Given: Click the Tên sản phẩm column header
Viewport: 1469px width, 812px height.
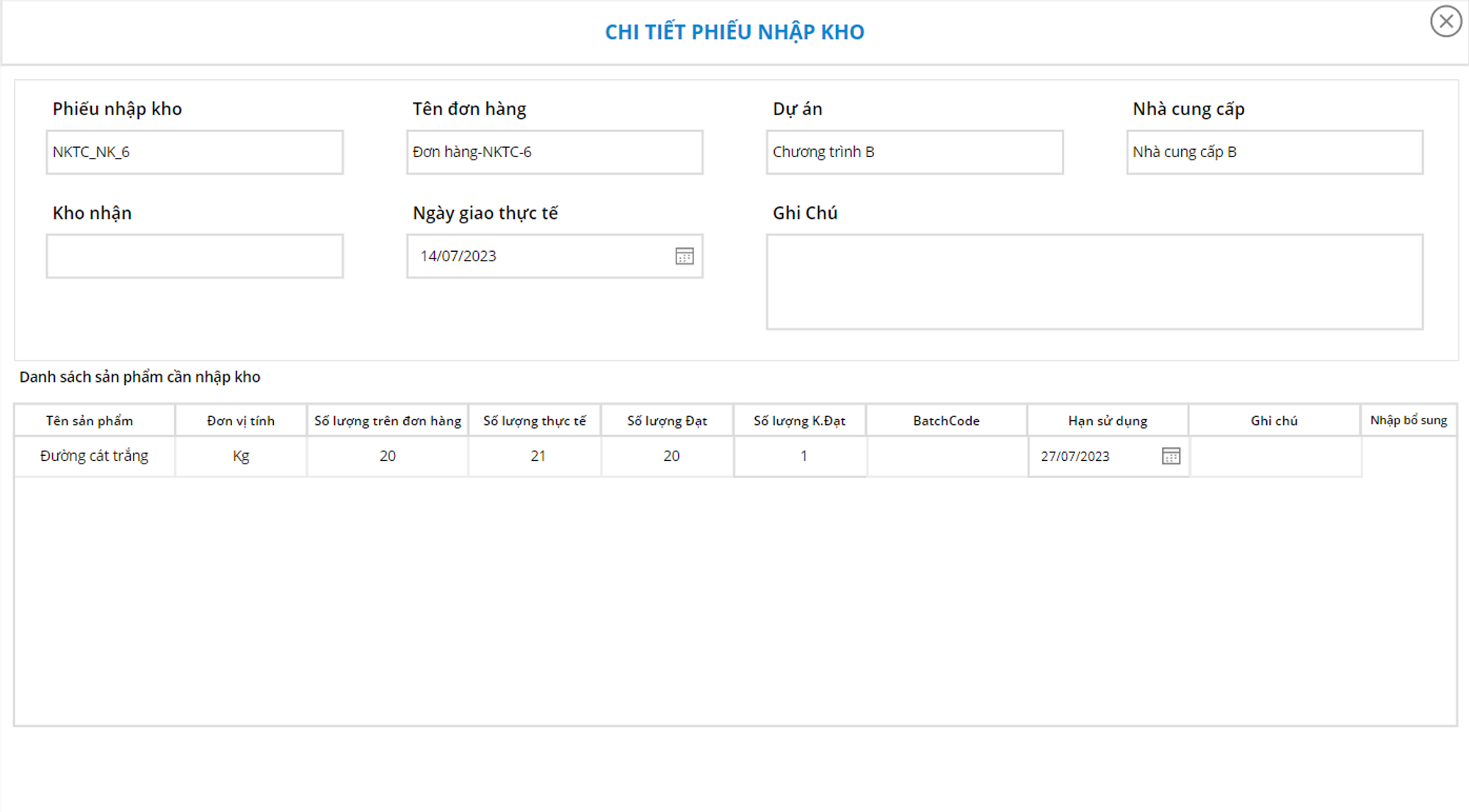Looking at the screenshot, I should (x=90, y=421).
